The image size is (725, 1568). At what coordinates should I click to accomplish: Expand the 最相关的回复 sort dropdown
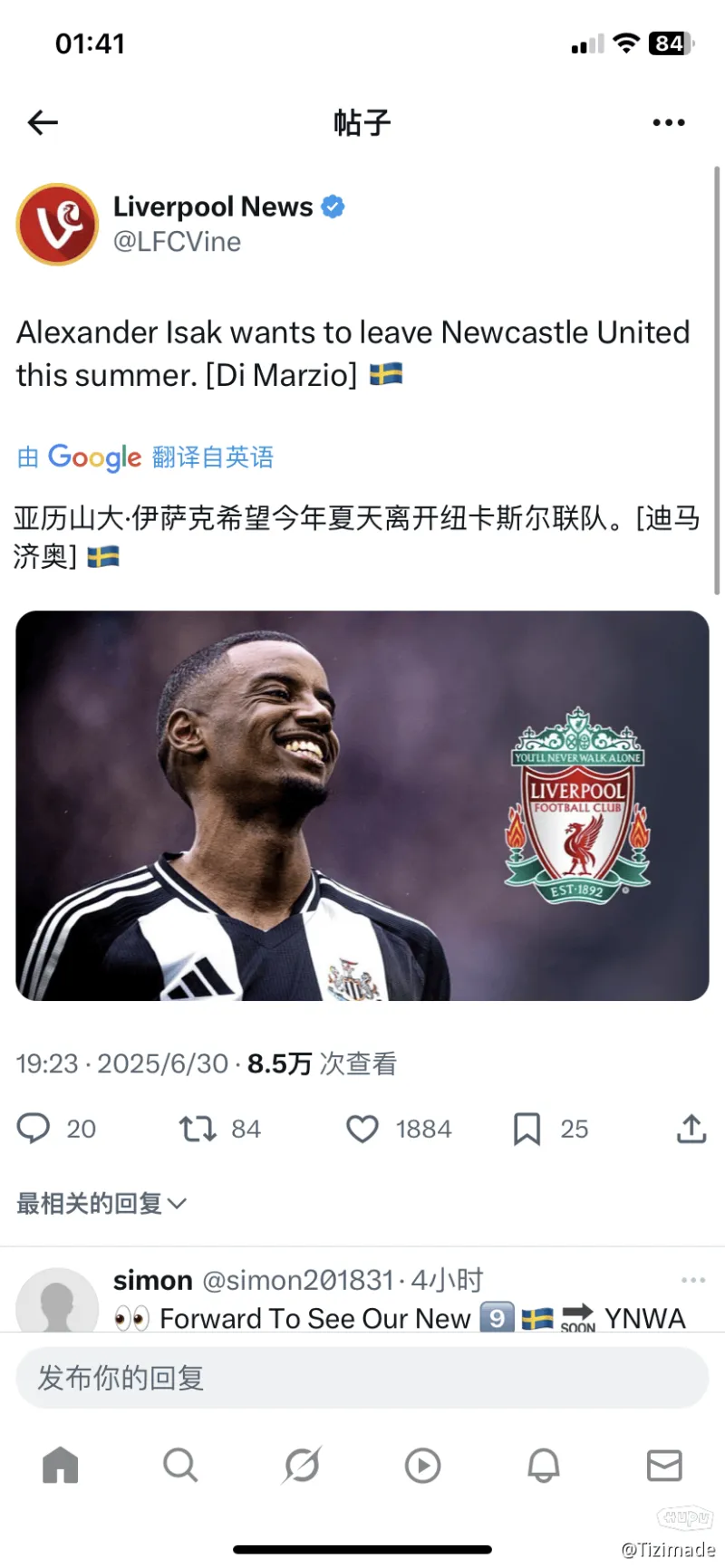pyautogui.click(x=101, y=1203)
